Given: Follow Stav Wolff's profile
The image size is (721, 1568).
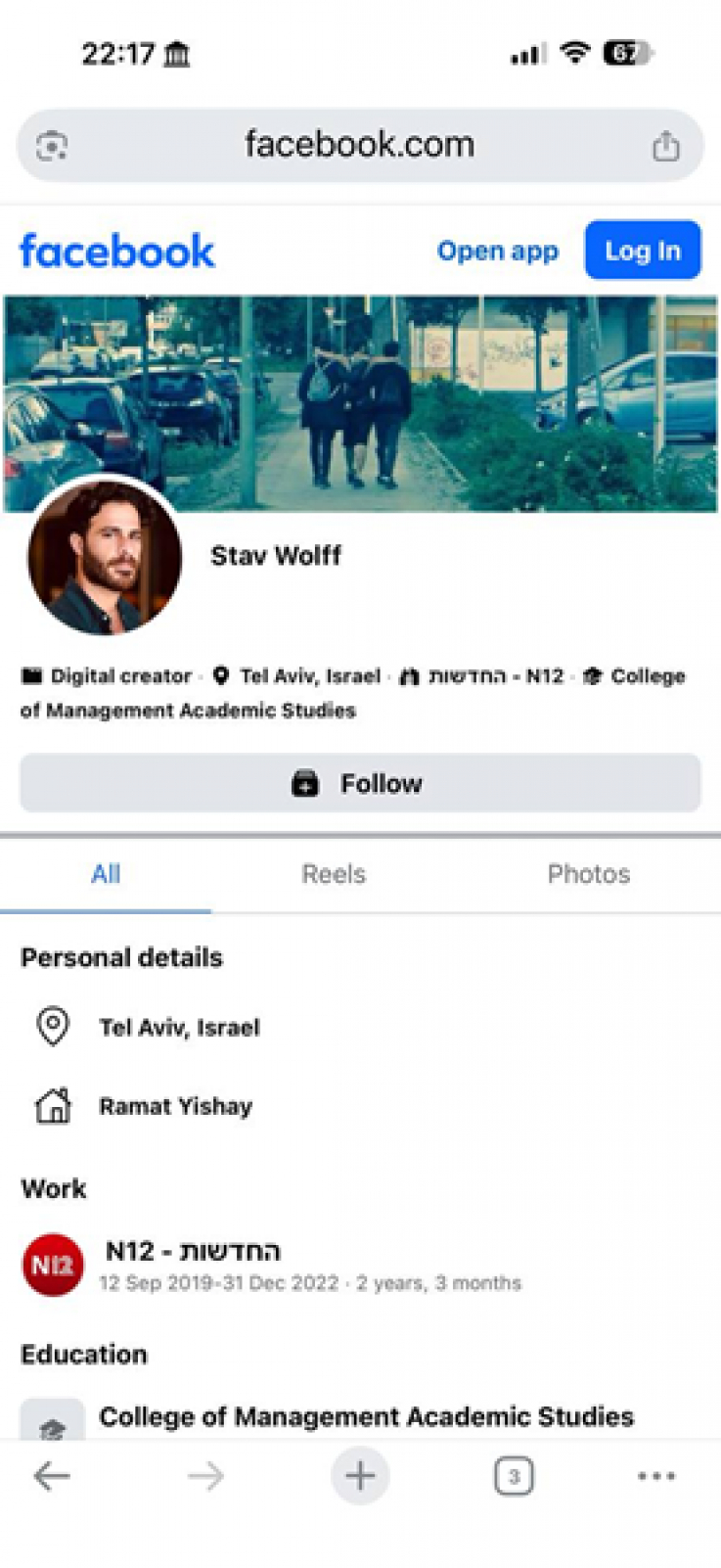Looking at the screenshot, I should (x=360, y=783).
